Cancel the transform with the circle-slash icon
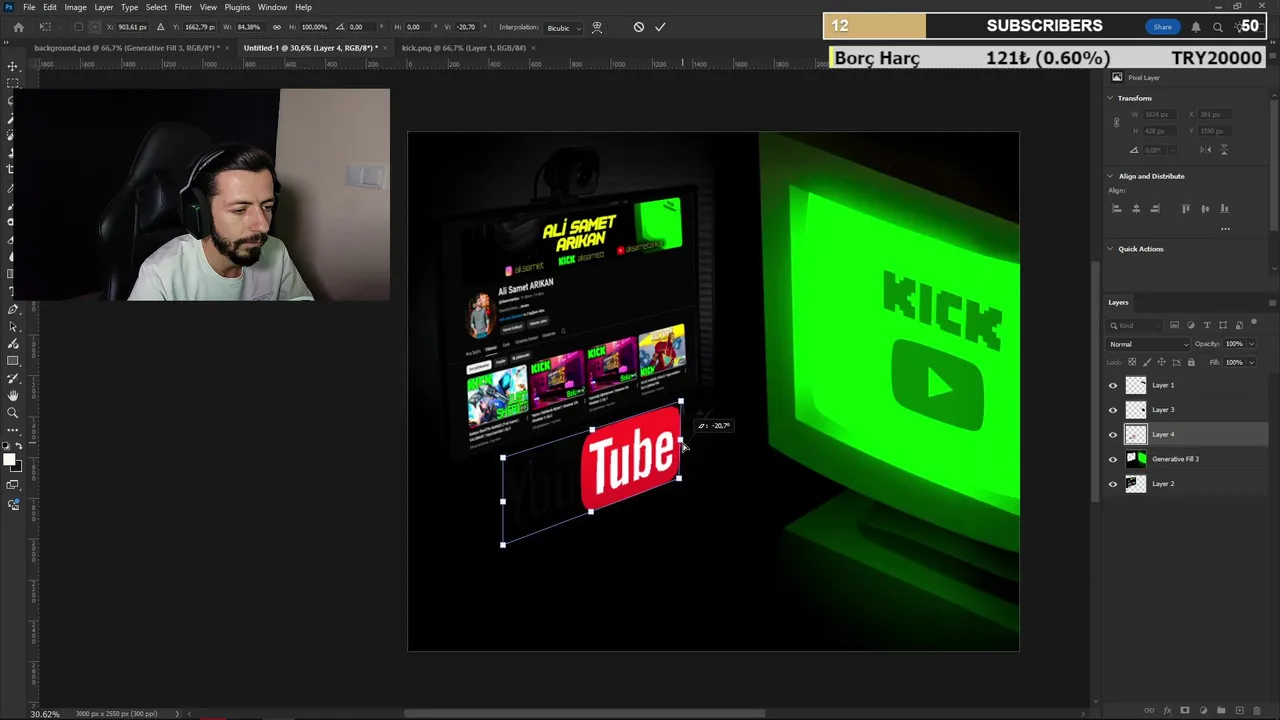Screen dimensions: 1280x720 [x=639, y=27]
